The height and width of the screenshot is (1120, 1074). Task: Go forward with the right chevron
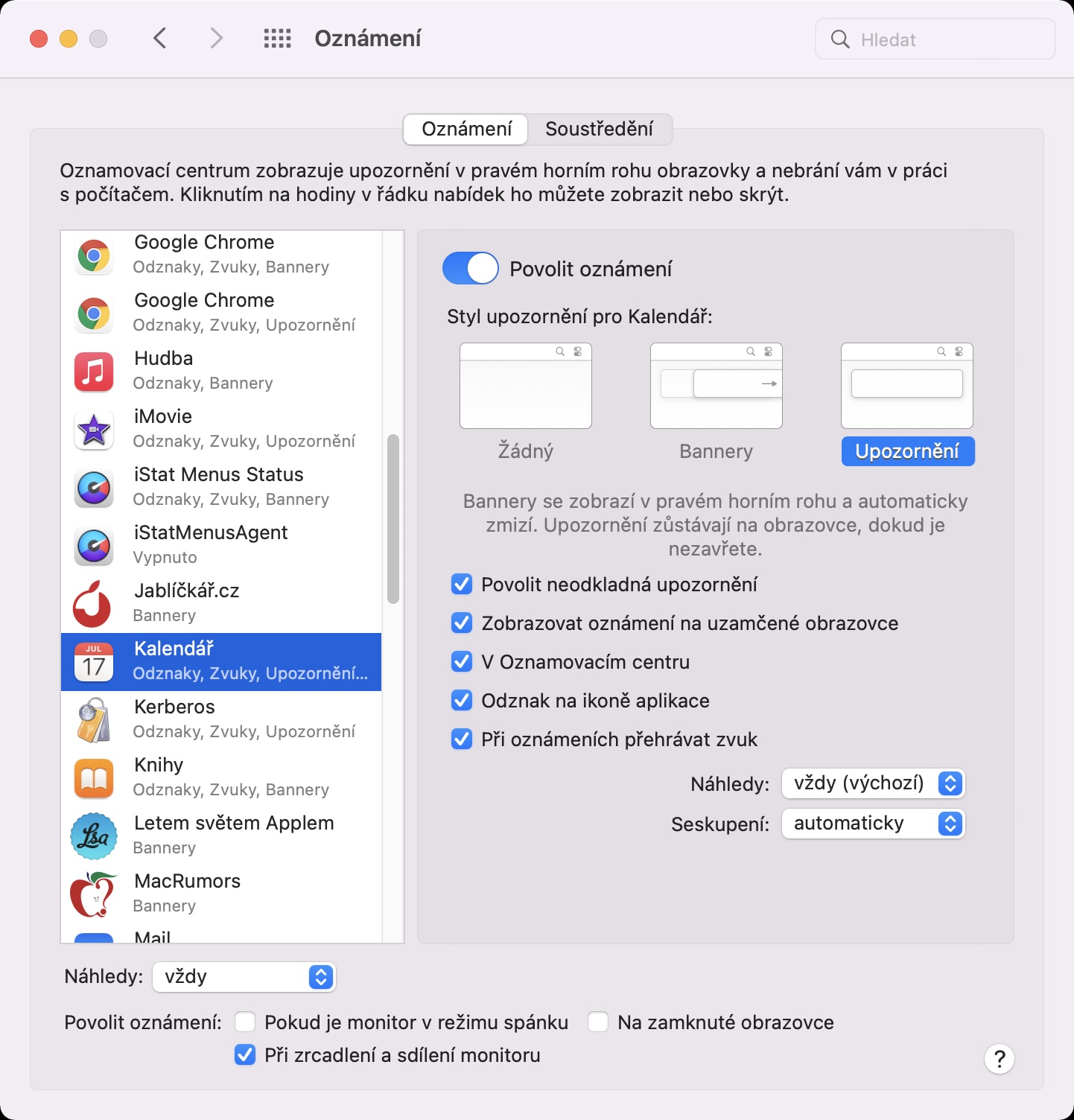(216, 38)
